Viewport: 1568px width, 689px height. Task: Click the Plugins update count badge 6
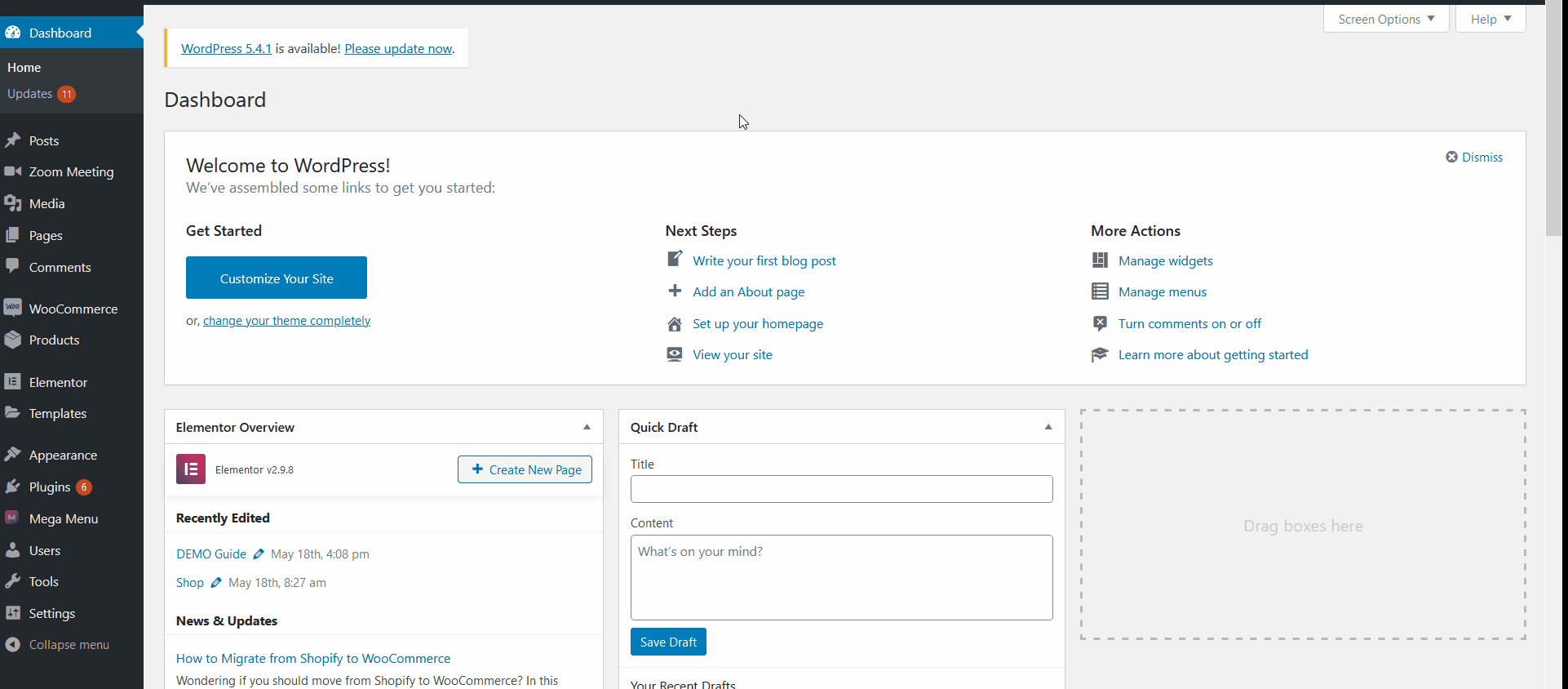click(x=84, y=487)
